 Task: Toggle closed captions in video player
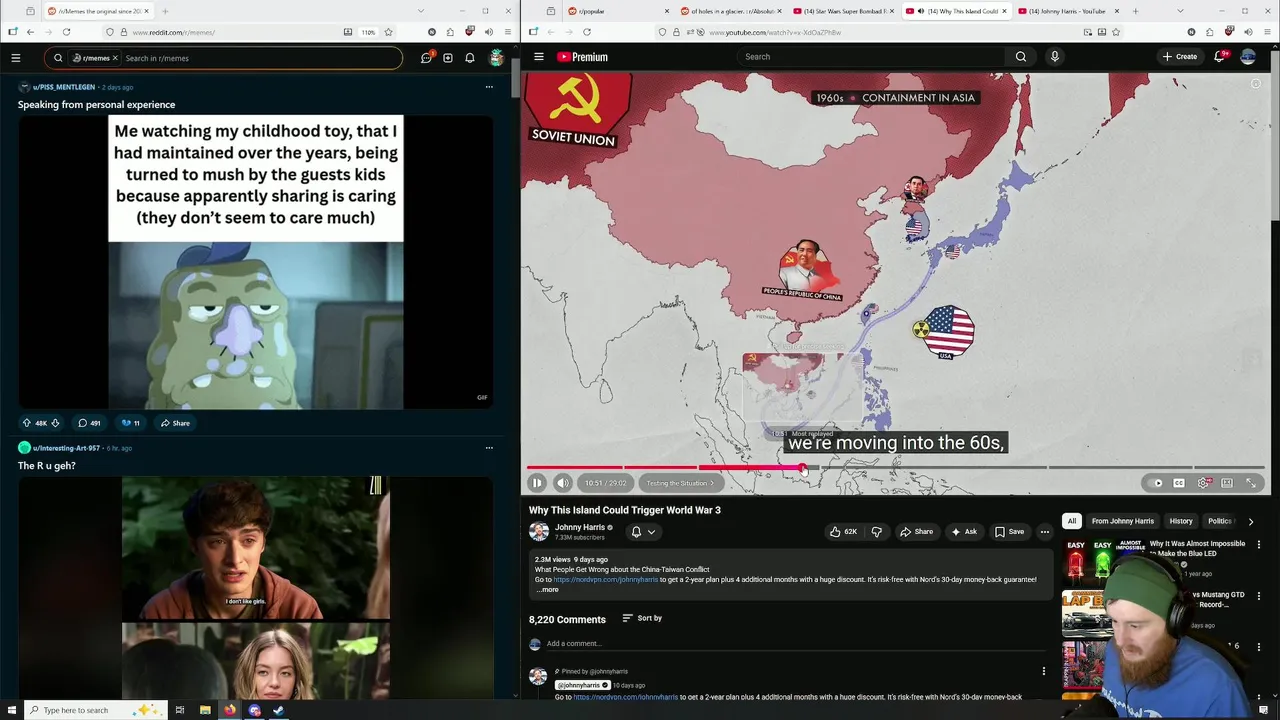click(x=1179, y=483)
